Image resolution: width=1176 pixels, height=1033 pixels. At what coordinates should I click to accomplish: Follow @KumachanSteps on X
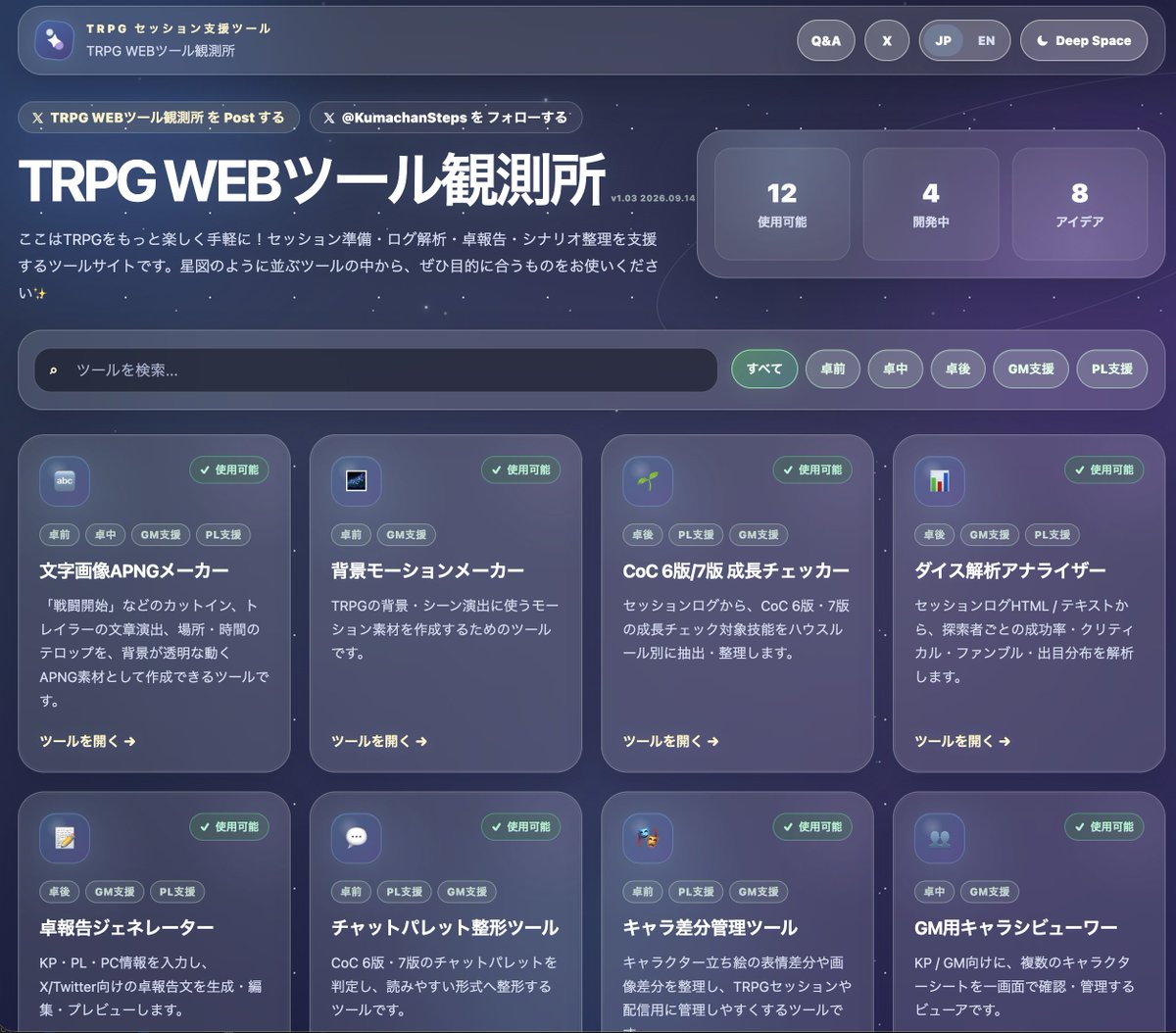tap(446, 118)
